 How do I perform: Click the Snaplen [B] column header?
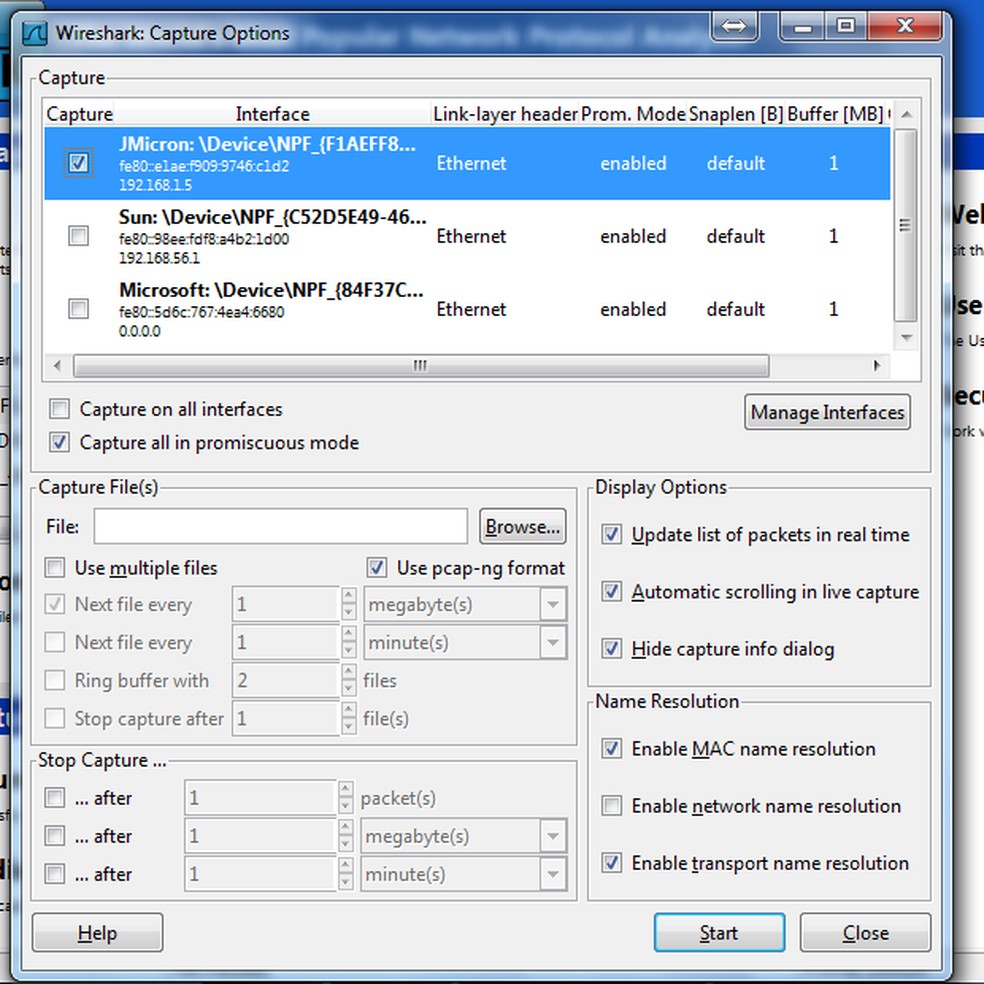tap(736, 114)
